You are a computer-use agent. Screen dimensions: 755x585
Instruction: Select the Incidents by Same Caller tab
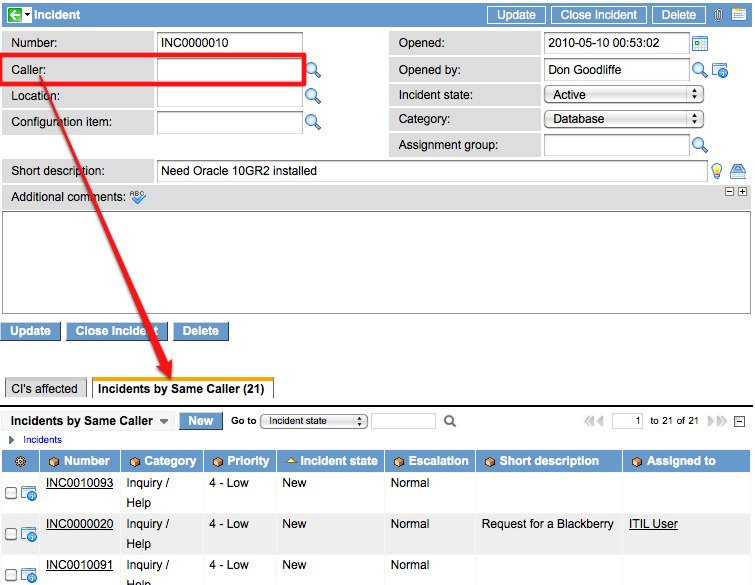click(182, 389)
